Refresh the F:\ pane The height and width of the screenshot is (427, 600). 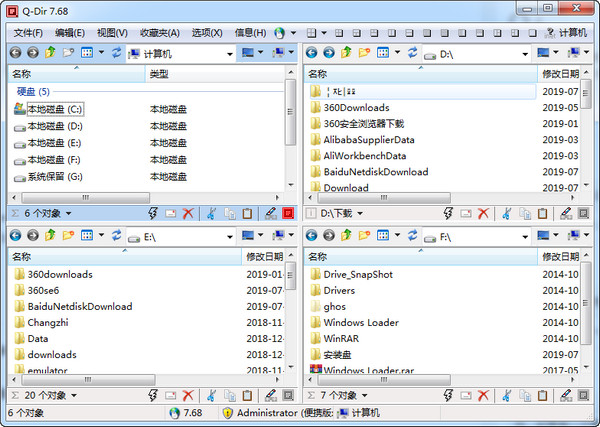pos(412,235)
